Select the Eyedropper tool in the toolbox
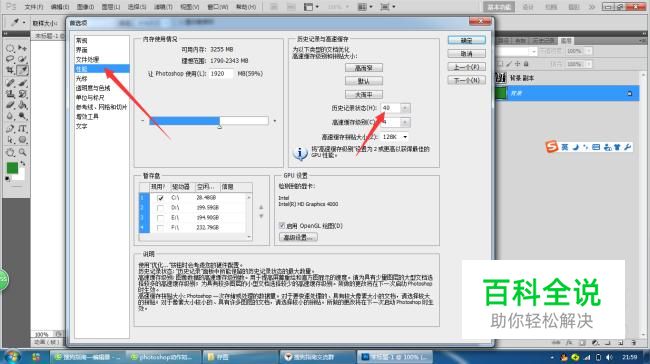Viewport: 650px width, 364px height. click(x=22, y=70)
